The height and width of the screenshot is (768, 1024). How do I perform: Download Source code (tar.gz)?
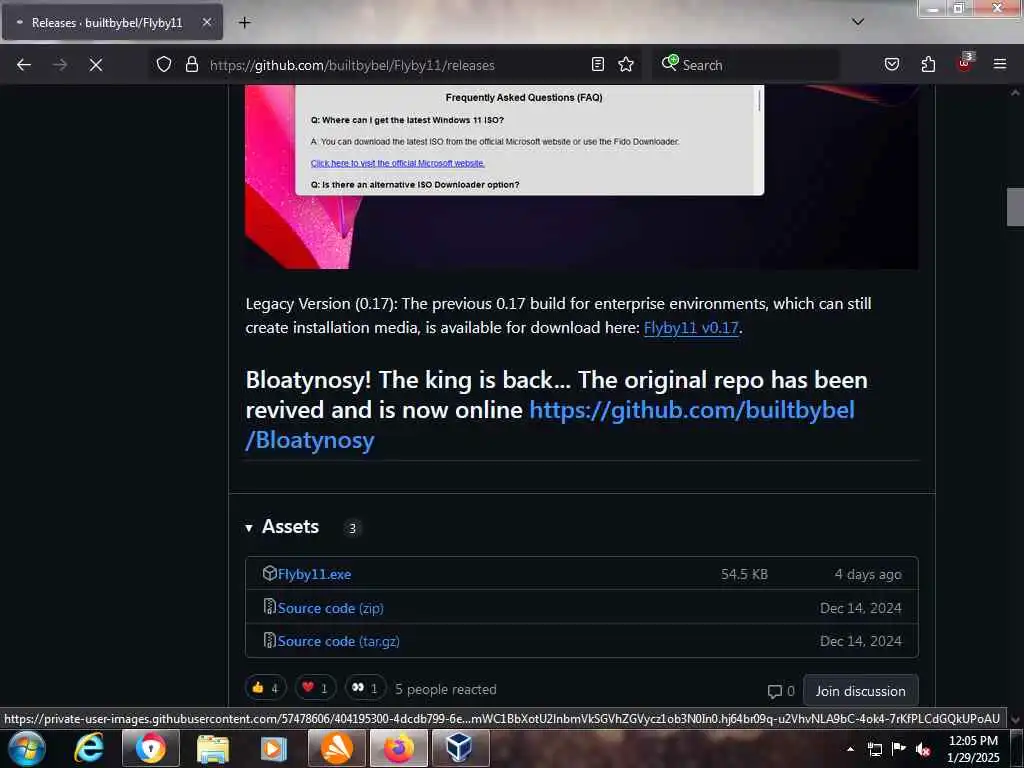point(338,641)
